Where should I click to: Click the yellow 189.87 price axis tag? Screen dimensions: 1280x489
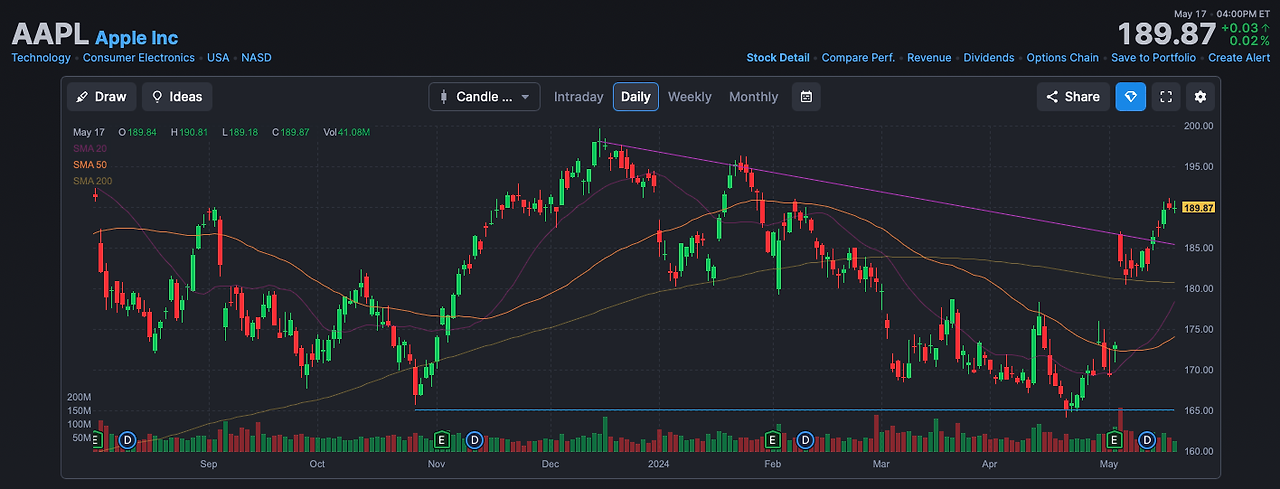(x=1198, y=208)
